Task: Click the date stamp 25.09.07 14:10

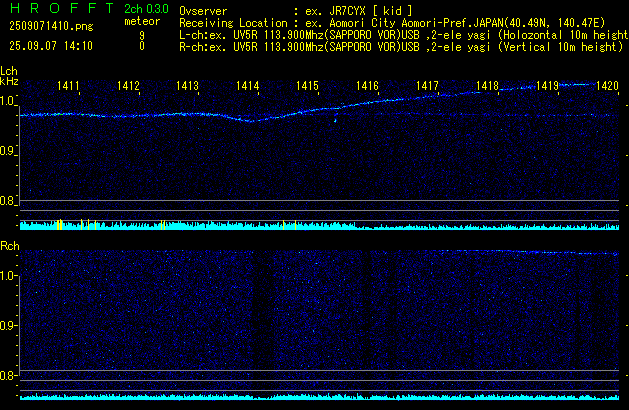Action: pyautogui.click(x=51, y=46)
